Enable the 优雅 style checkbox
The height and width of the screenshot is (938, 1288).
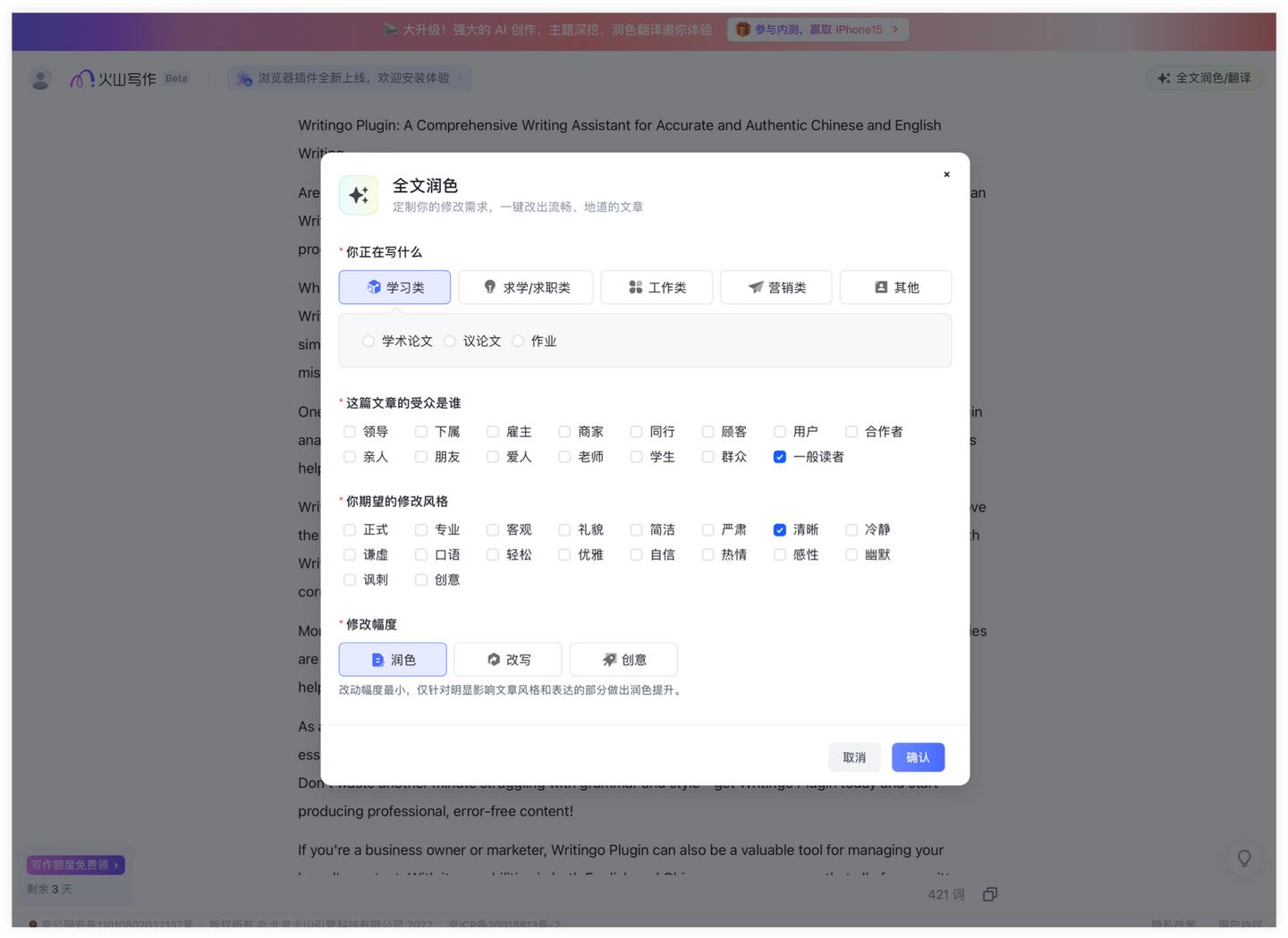pyautogui.click(x=564, y=555)
